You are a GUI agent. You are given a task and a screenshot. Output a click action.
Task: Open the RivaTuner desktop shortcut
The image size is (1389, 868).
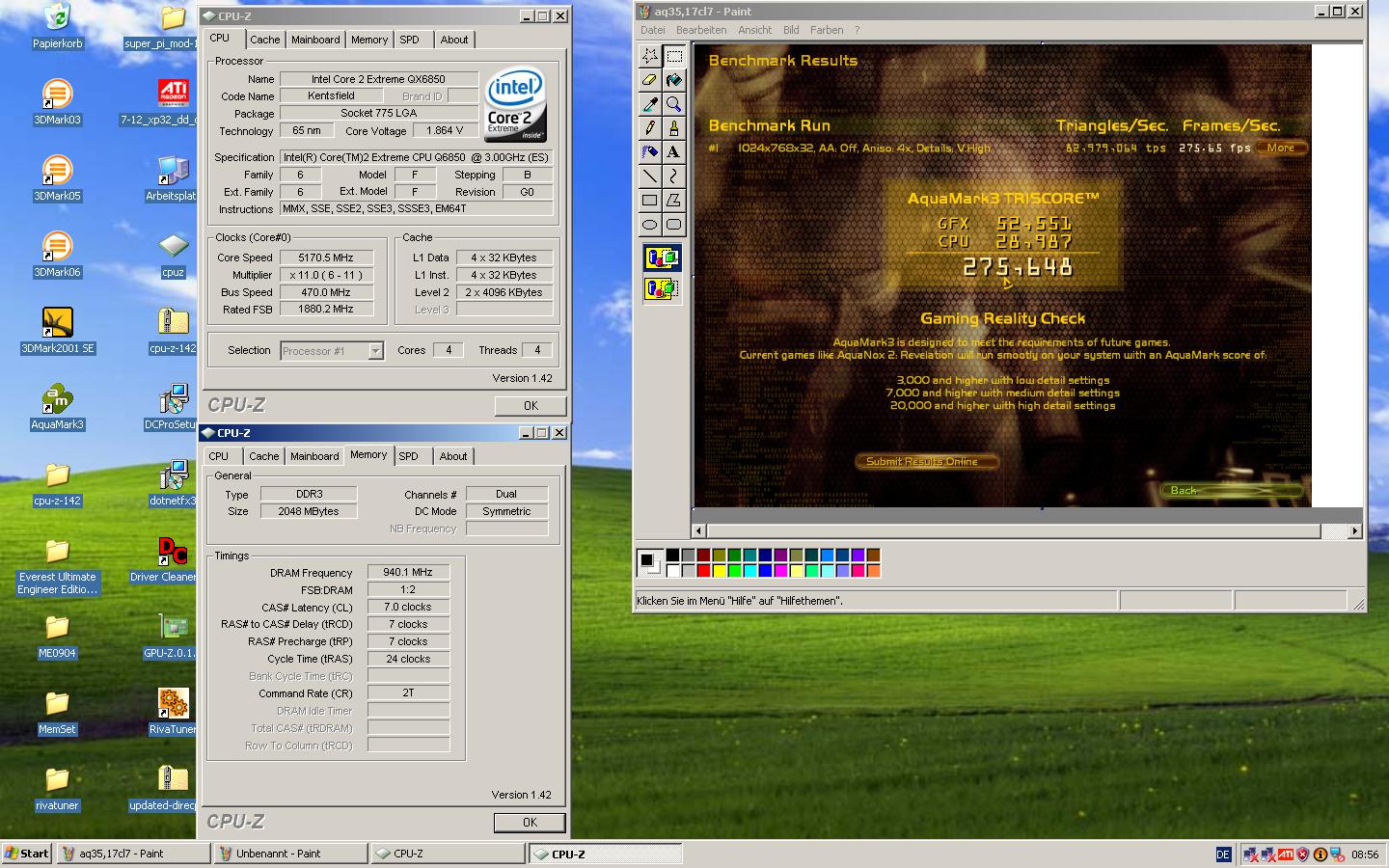pyautogui.click(x=173, y=712)
